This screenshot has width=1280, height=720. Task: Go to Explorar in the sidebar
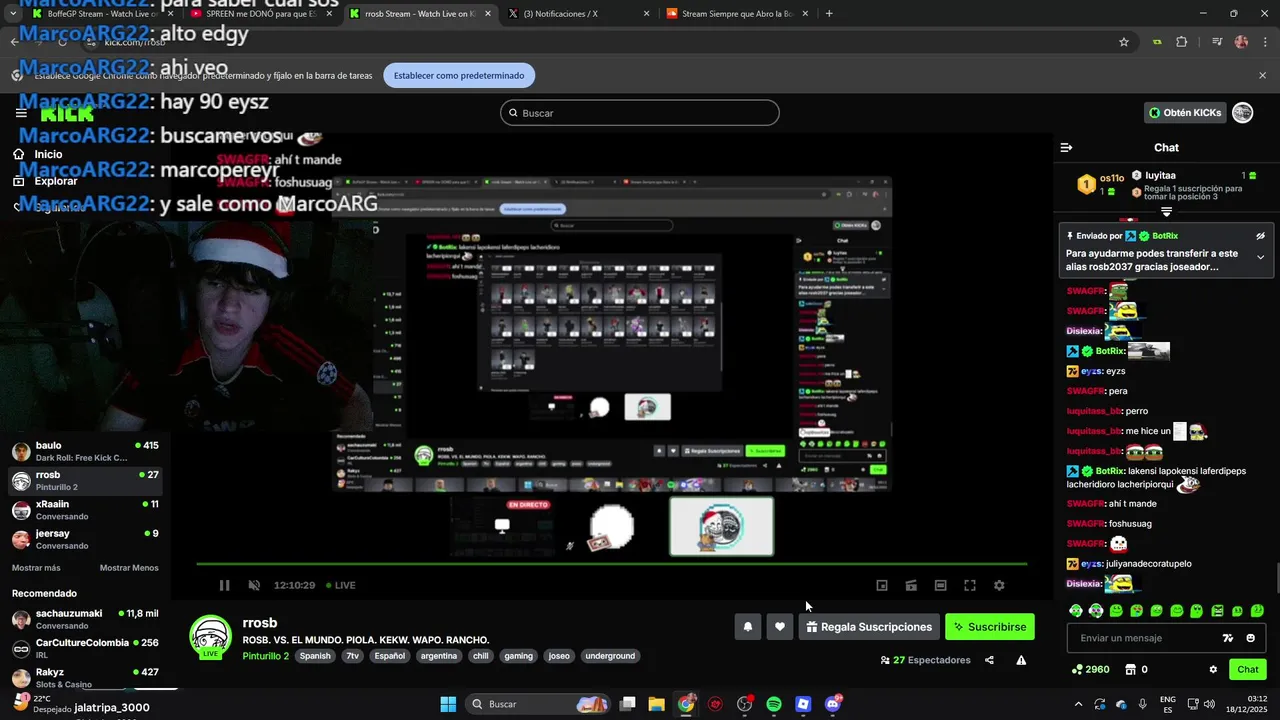tap(45, 181)
